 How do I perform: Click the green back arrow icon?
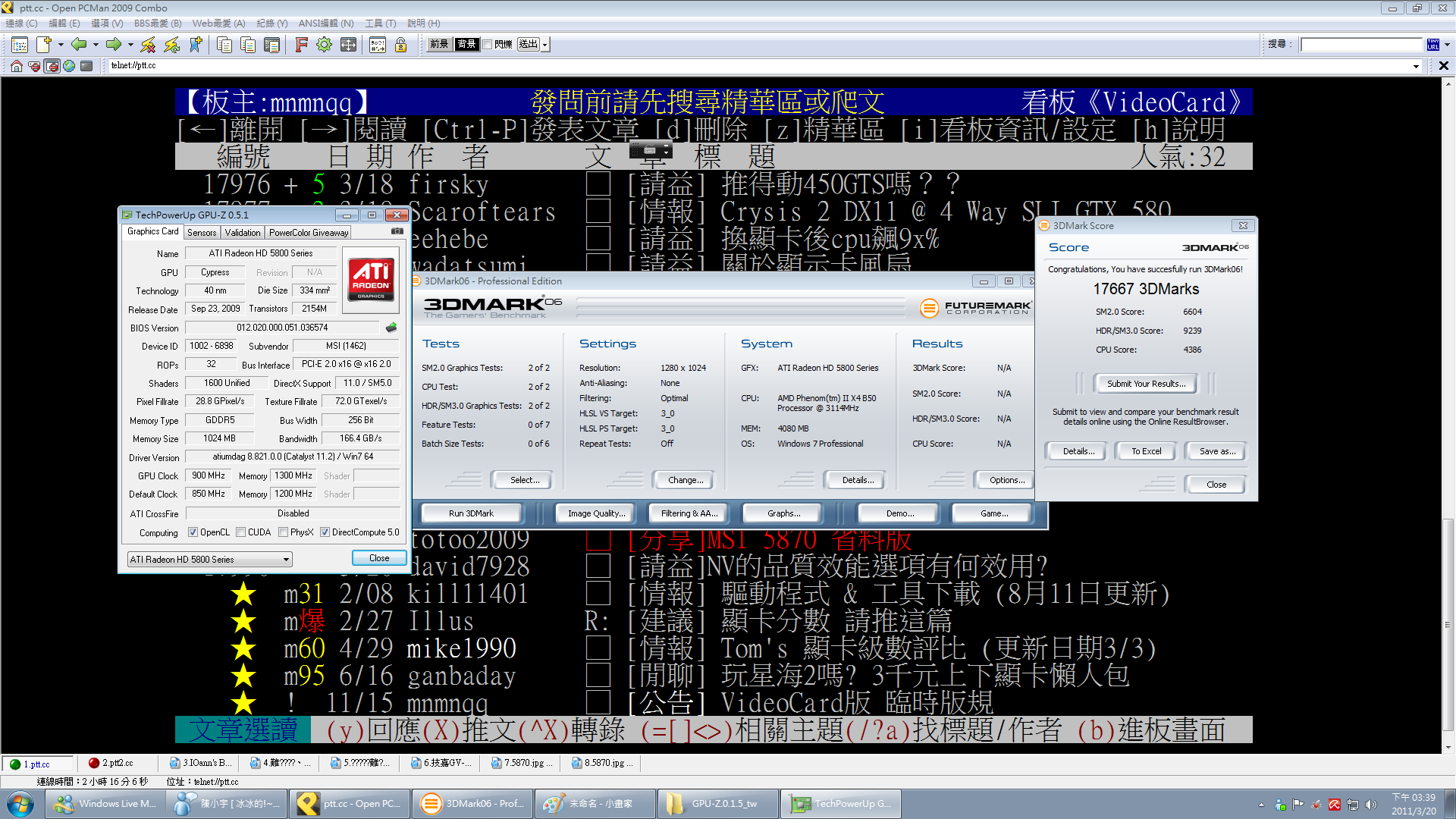coord(78,45)
